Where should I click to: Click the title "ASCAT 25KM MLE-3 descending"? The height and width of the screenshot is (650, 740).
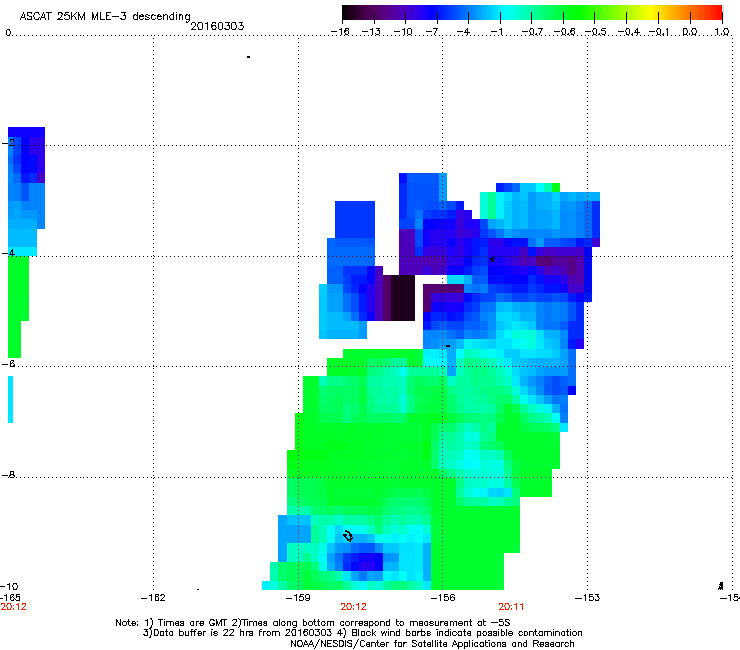[105, 16]
